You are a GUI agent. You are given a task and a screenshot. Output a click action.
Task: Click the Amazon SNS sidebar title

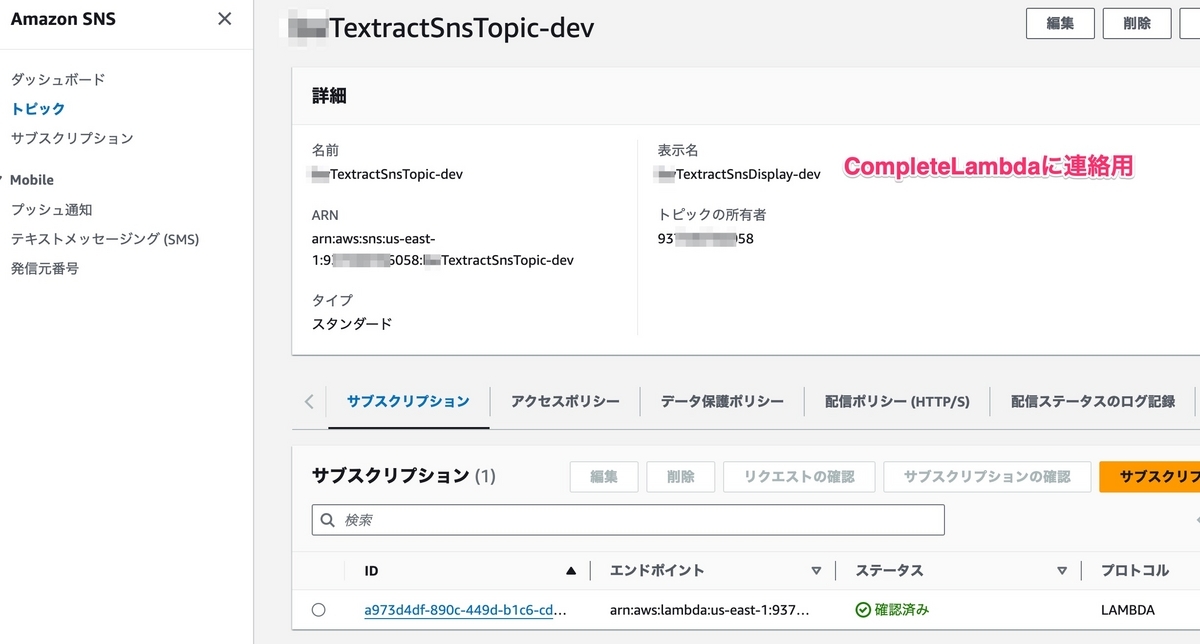63,18
